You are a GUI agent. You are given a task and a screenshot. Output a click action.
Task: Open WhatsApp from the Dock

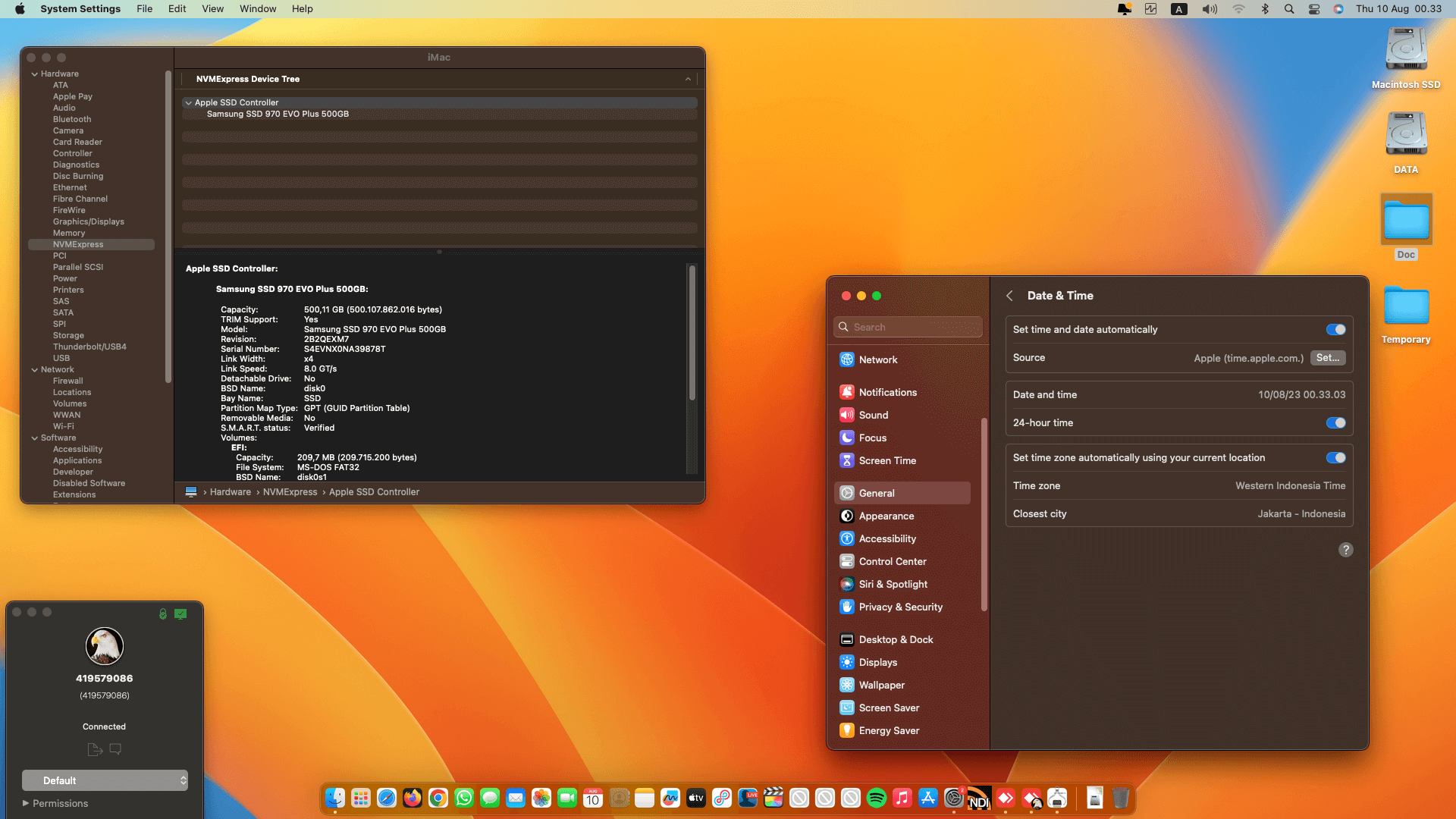tap(464, 798)
